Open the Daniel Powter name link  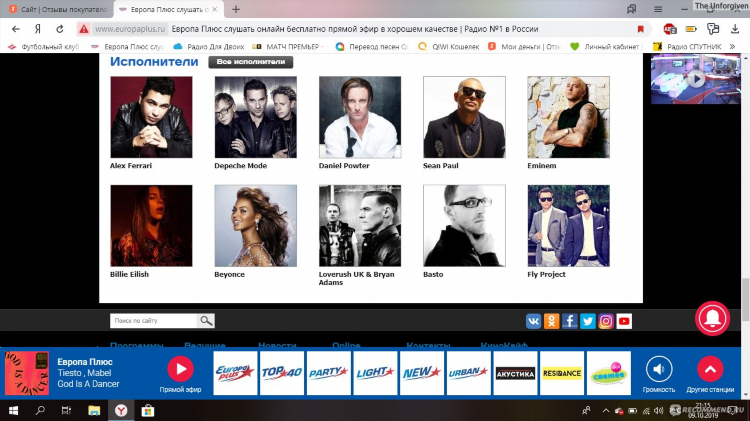pos(344,166)
